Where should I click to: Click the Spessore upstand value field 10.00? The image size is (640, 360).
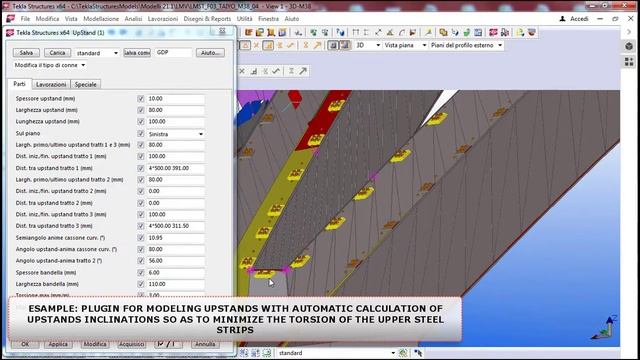pos(176,99)
